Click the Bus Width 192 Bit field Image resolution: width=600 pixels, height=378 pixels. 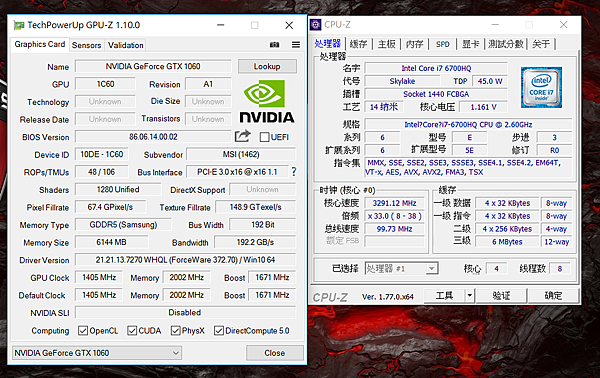click(262, 225)
